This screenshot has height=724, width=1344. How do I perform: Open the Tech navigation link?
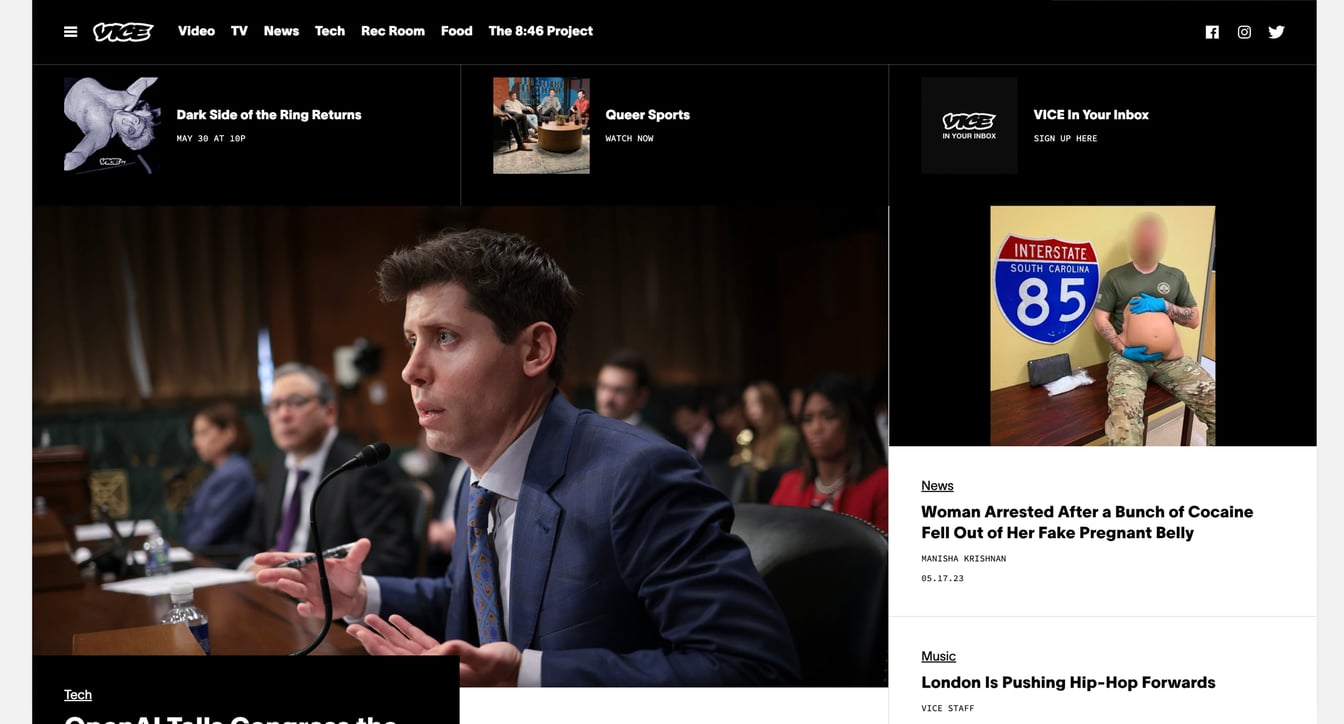click(x=329, y=31)
